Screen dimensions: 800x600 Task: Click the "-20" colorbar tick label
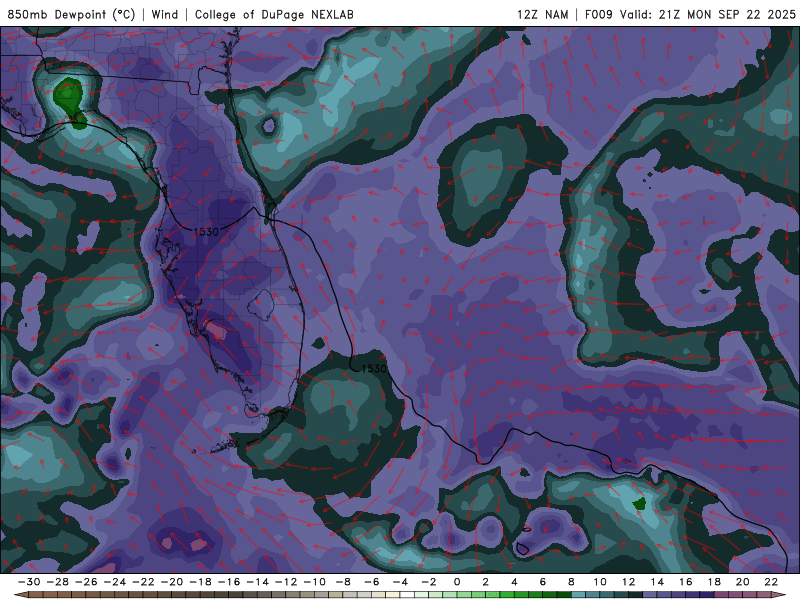pos(172,582)
